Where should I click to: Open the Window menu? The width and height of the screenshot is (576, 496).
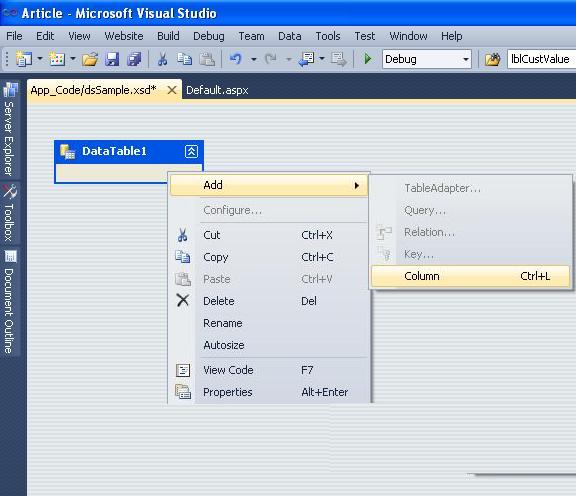point(408,36)
